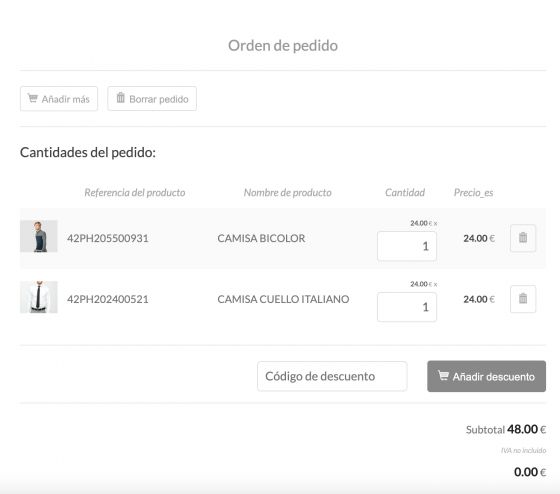Image resolution: width=560 pixels, height=494 pixels.
Task: Click the 24.00 € price in CAMISA CUELLO ITALIANO row
Action: pos(479,299)
